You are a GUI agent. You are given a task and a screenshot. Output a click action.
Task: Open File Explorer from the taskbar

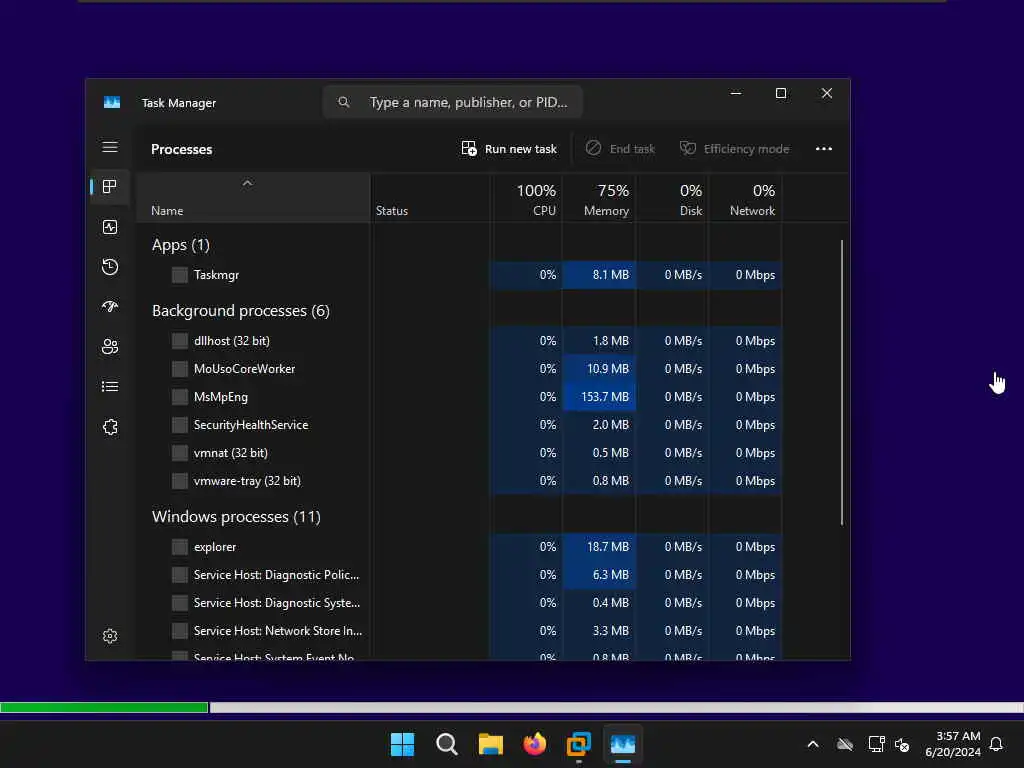[490, 744]
